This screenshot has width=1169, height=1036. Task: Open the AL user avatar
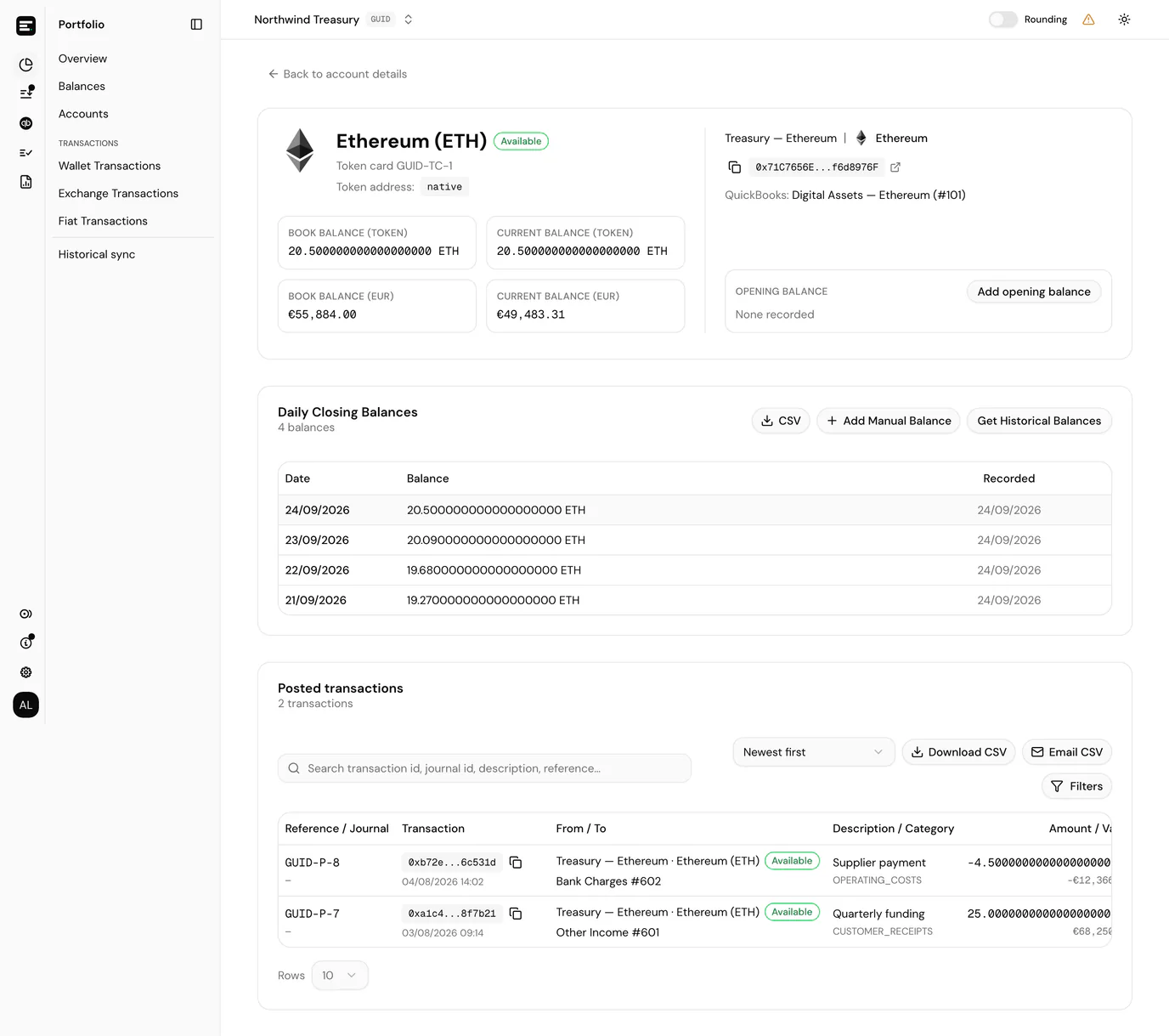(26, 705)
